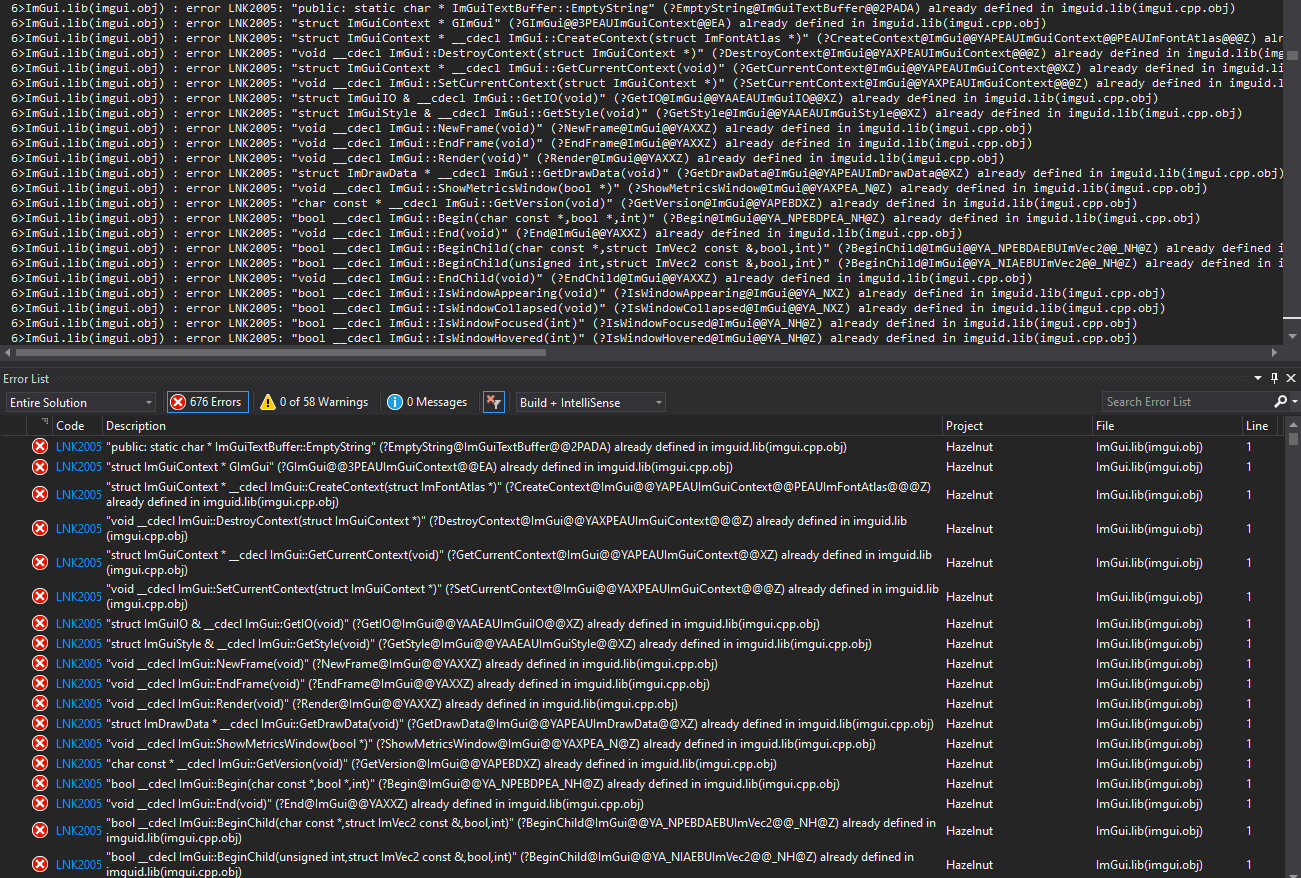The image size is (1301, 878).
Task: Click the search magnifier in Search Error List
Action: pos(1281,401)
